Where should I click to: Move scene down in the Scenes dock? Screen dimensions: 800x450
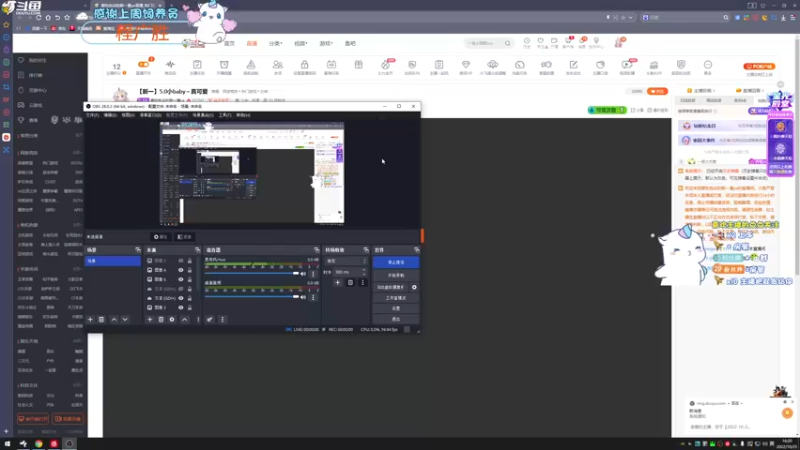pos(125,319)
